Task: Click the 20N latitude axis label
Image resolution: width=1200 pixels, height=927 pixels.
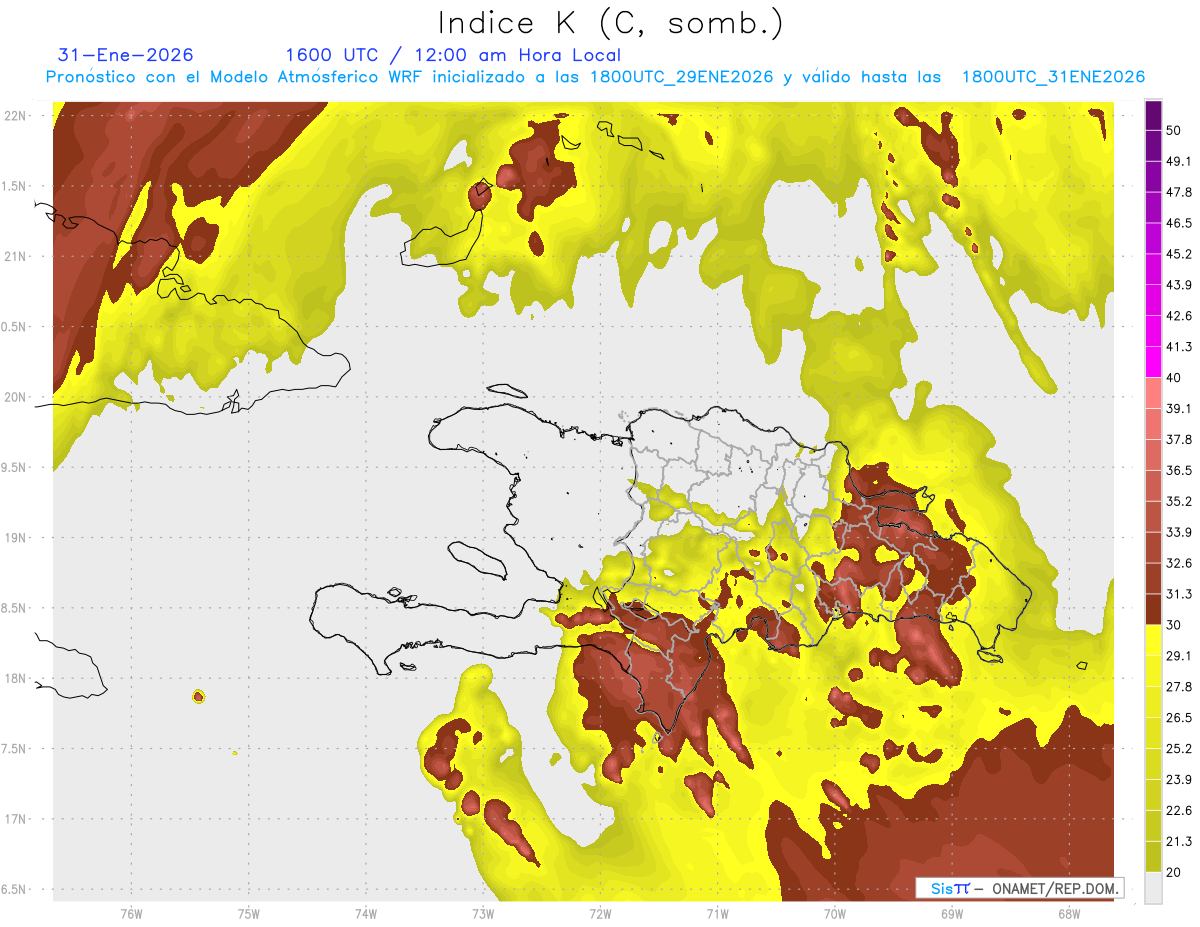Action: tap(16, 397)
